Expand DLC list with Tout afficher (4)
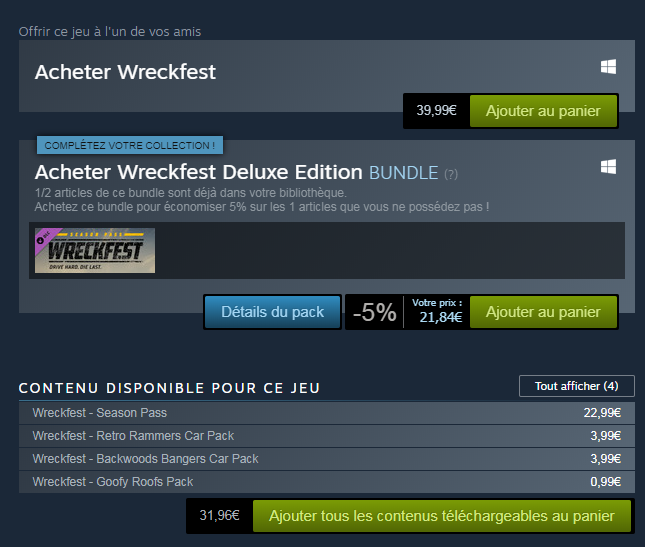The width and height of the screenshot is (645, 547). click(576, 386)
